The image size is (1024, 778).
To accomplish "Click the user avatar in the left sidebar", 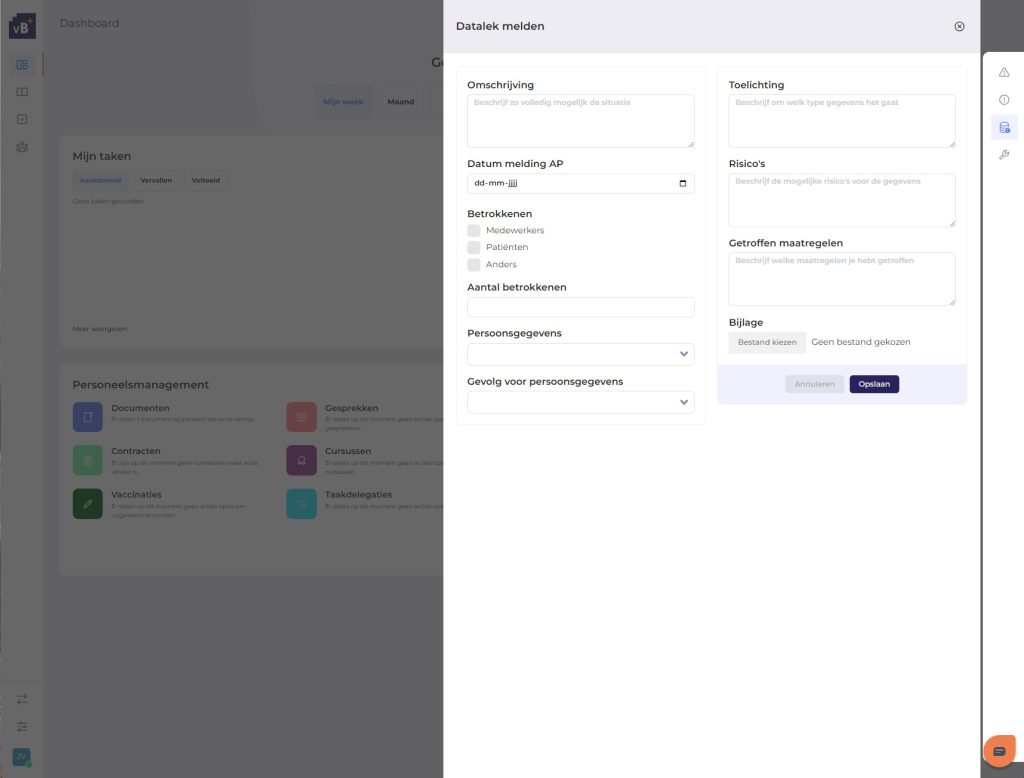I will point(22,757).
